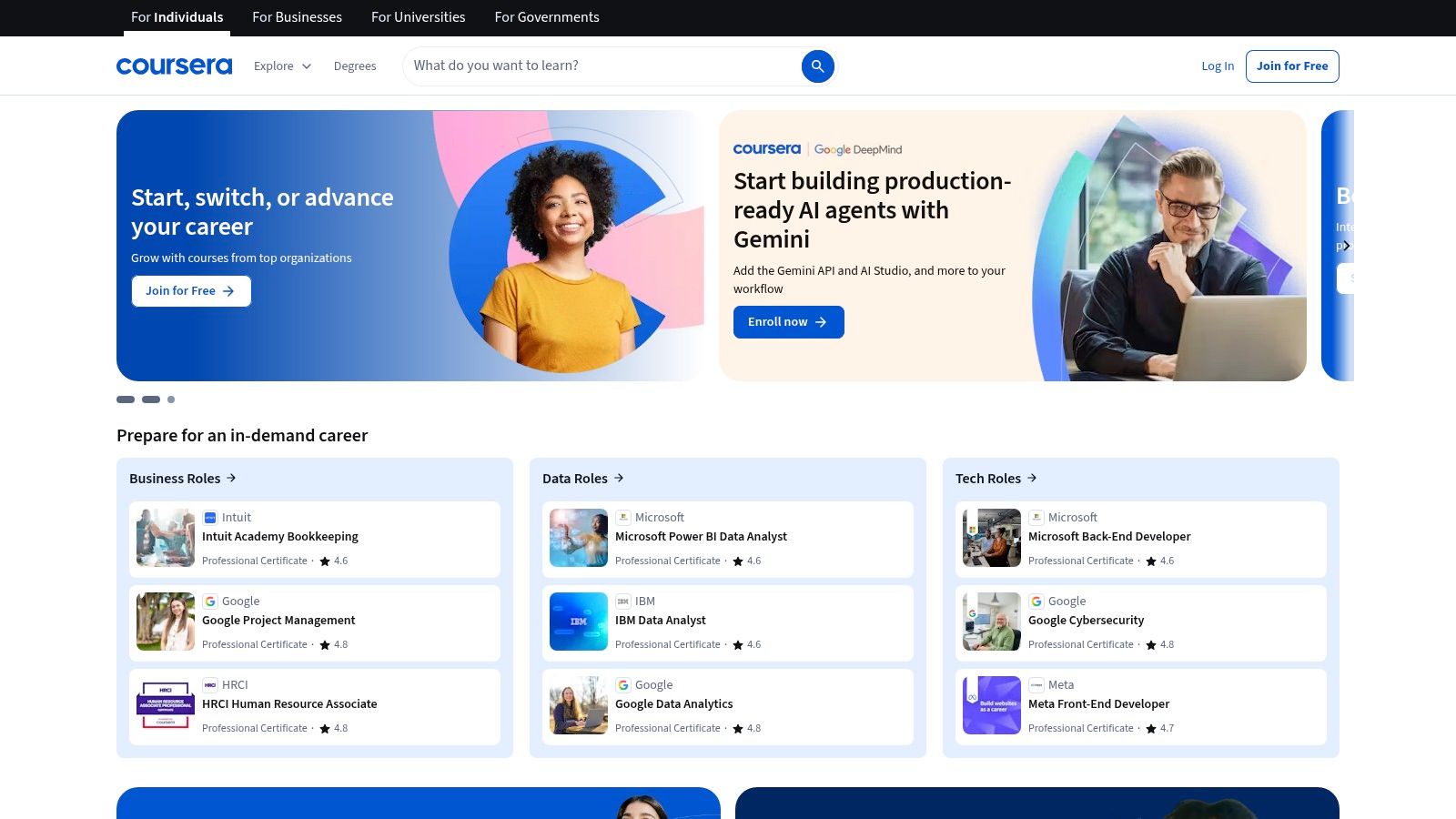This screenshot has height=819, width=1456.
Task: Click Google logo on Project Management card
Action: [210, 601]
